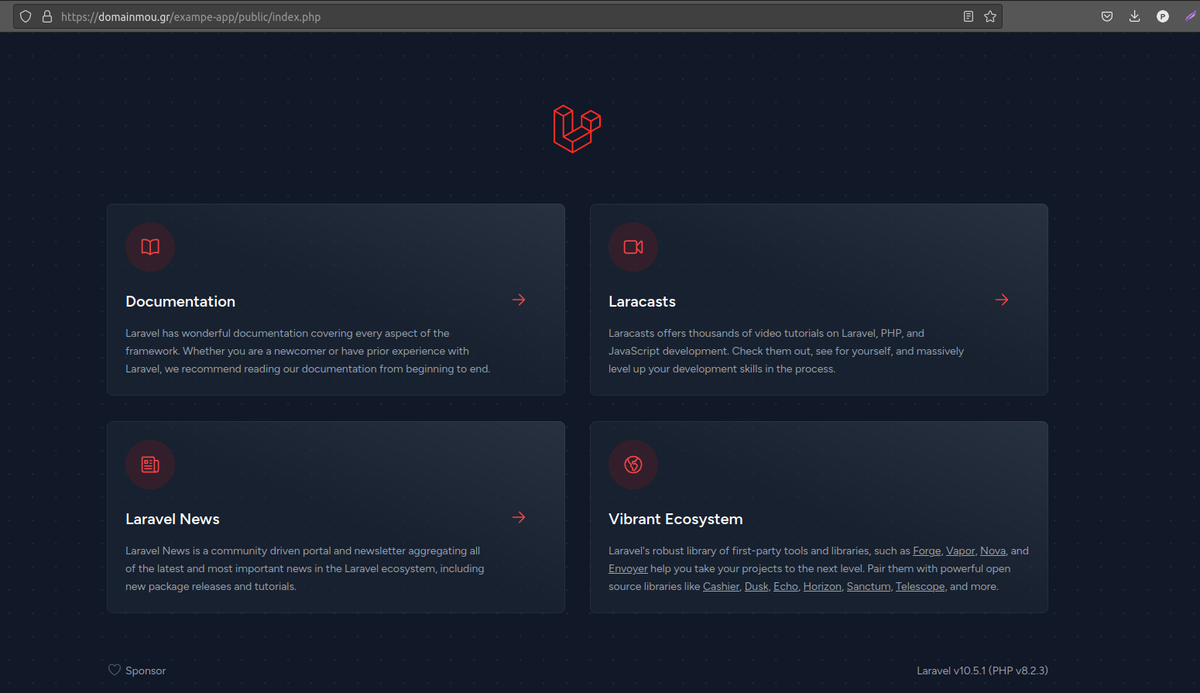Open the Cashier link

pyautogui.click(x=721, y=587)
